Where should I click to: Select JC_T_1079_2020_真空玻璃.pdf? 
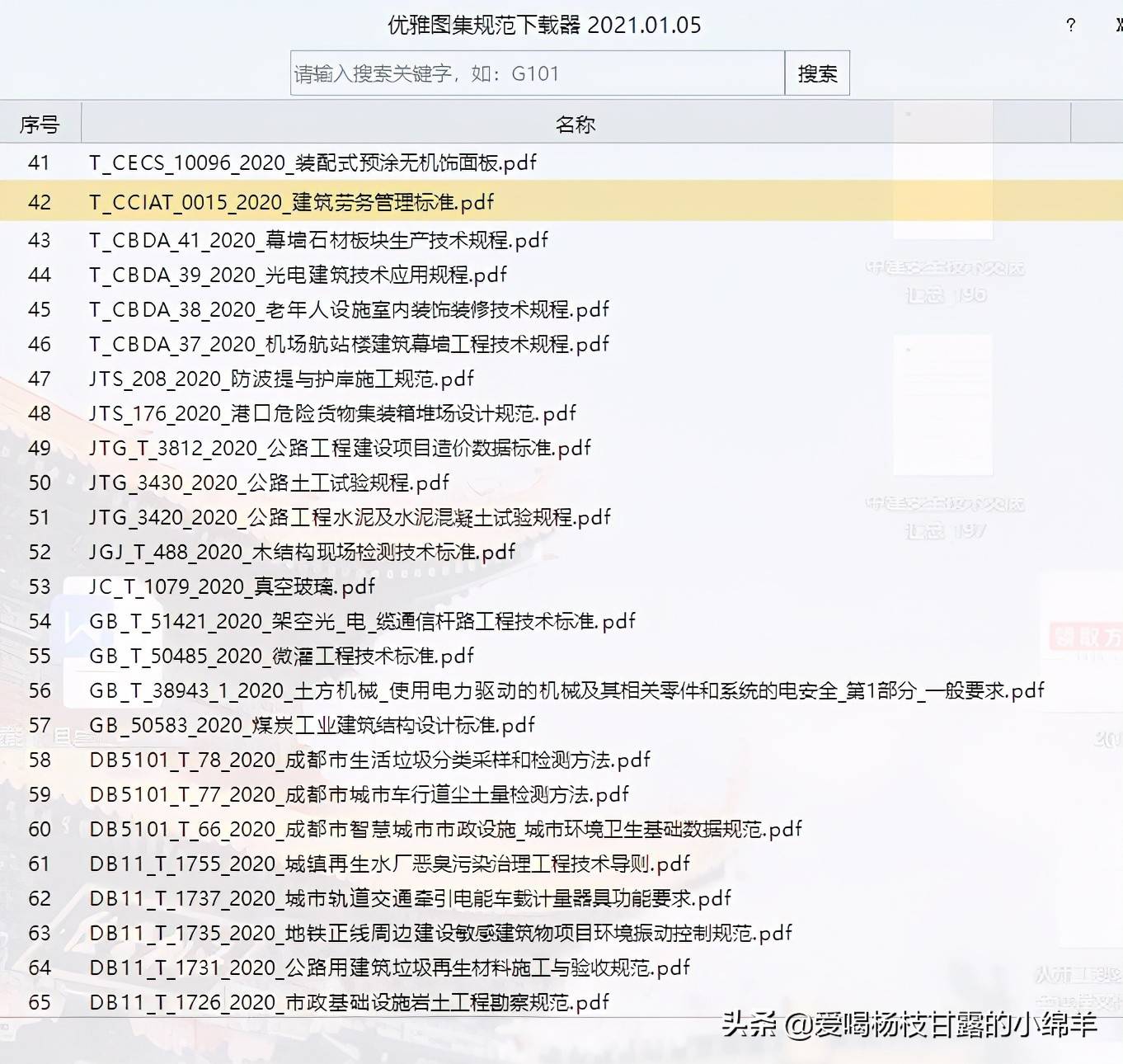(232, 586)
